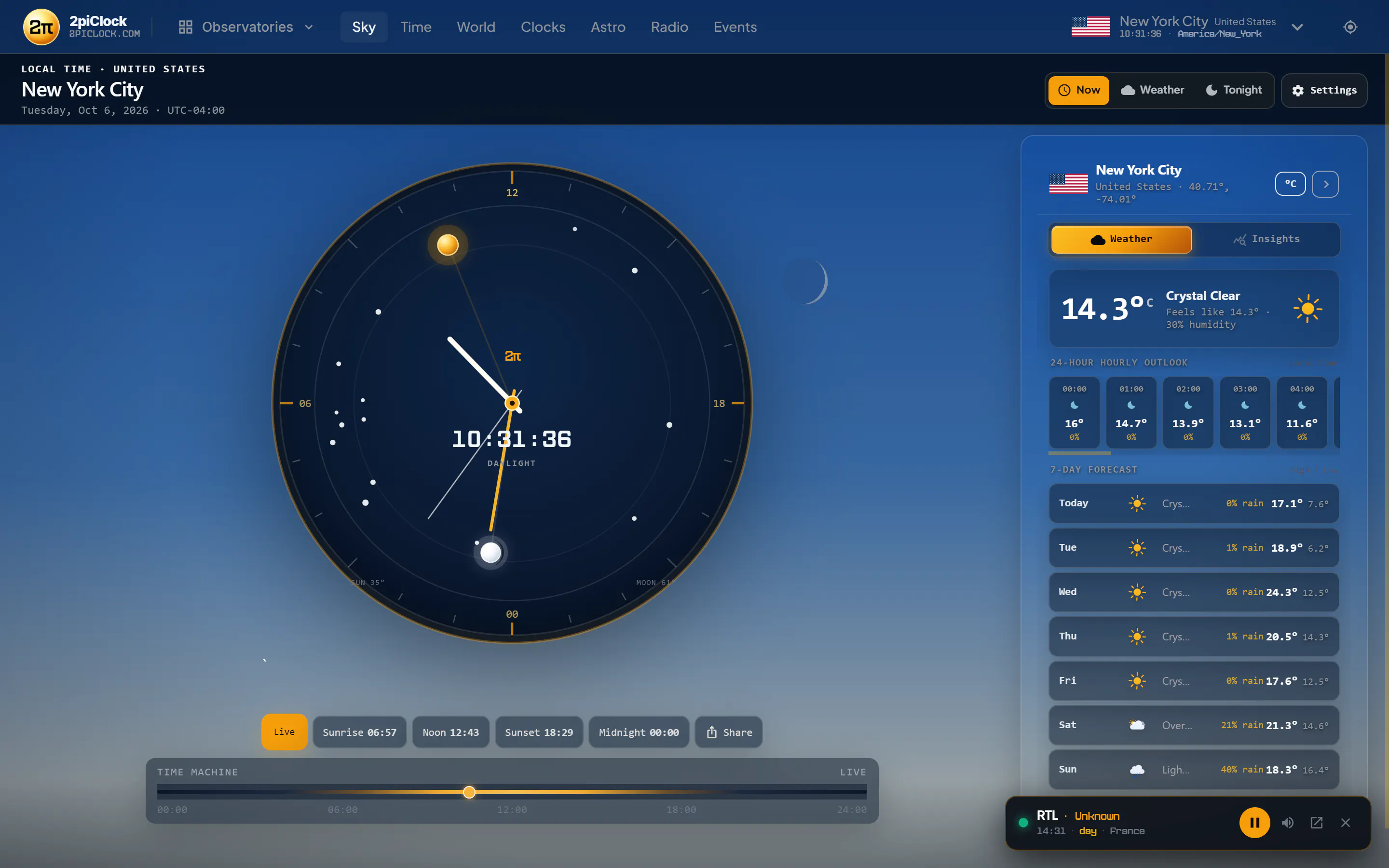This screenshot has height=868, width=1389.
Task: Click the hourly outlook scrollbar
Action: tap(1080, 453)
